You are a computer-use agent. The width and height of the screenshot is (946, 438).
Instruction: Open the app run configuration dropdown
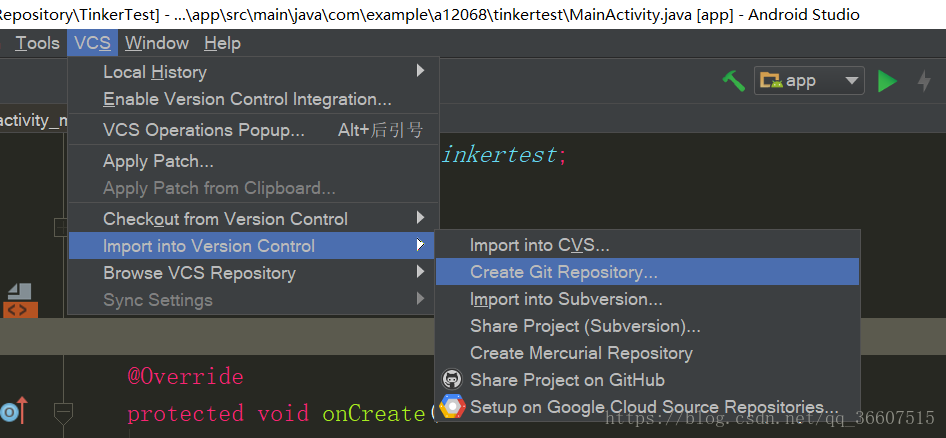point(809,80)
